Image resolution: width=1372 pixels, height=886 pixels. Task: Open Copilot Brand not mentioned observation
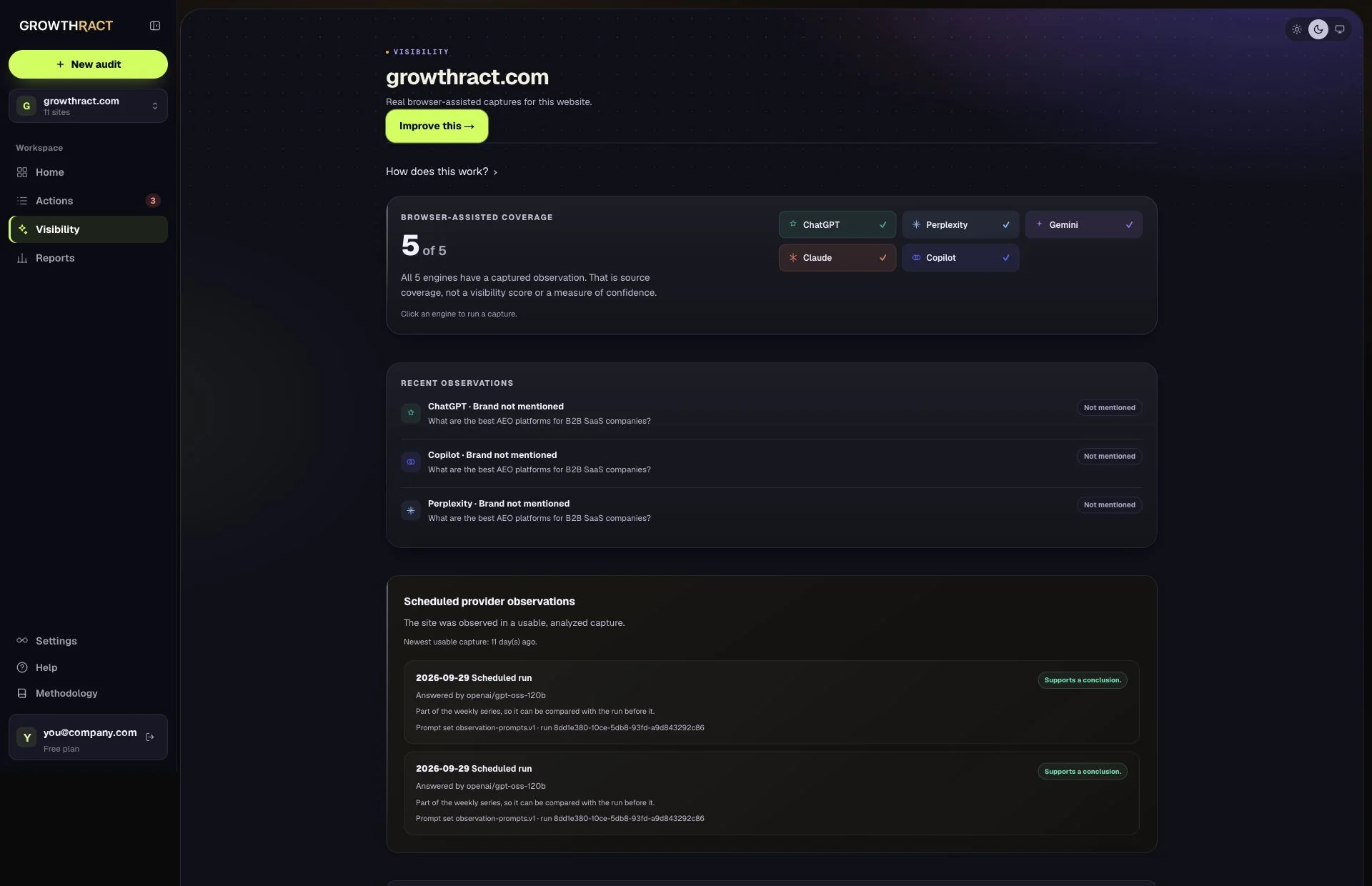pyautogui.click(x=771, y=462)
